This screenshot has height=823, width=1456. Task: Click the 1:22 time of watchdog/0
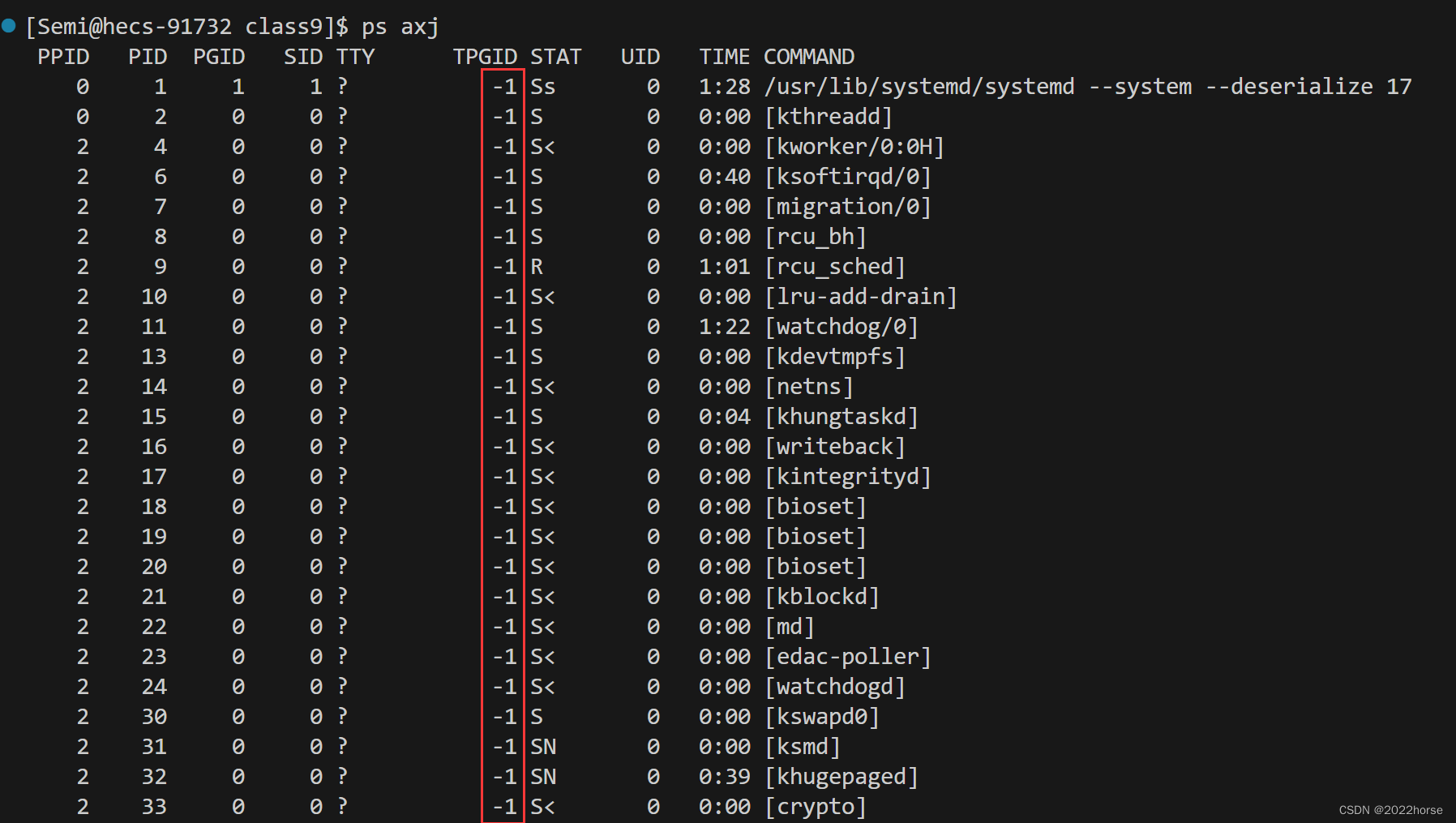click(x=725, y=327)
